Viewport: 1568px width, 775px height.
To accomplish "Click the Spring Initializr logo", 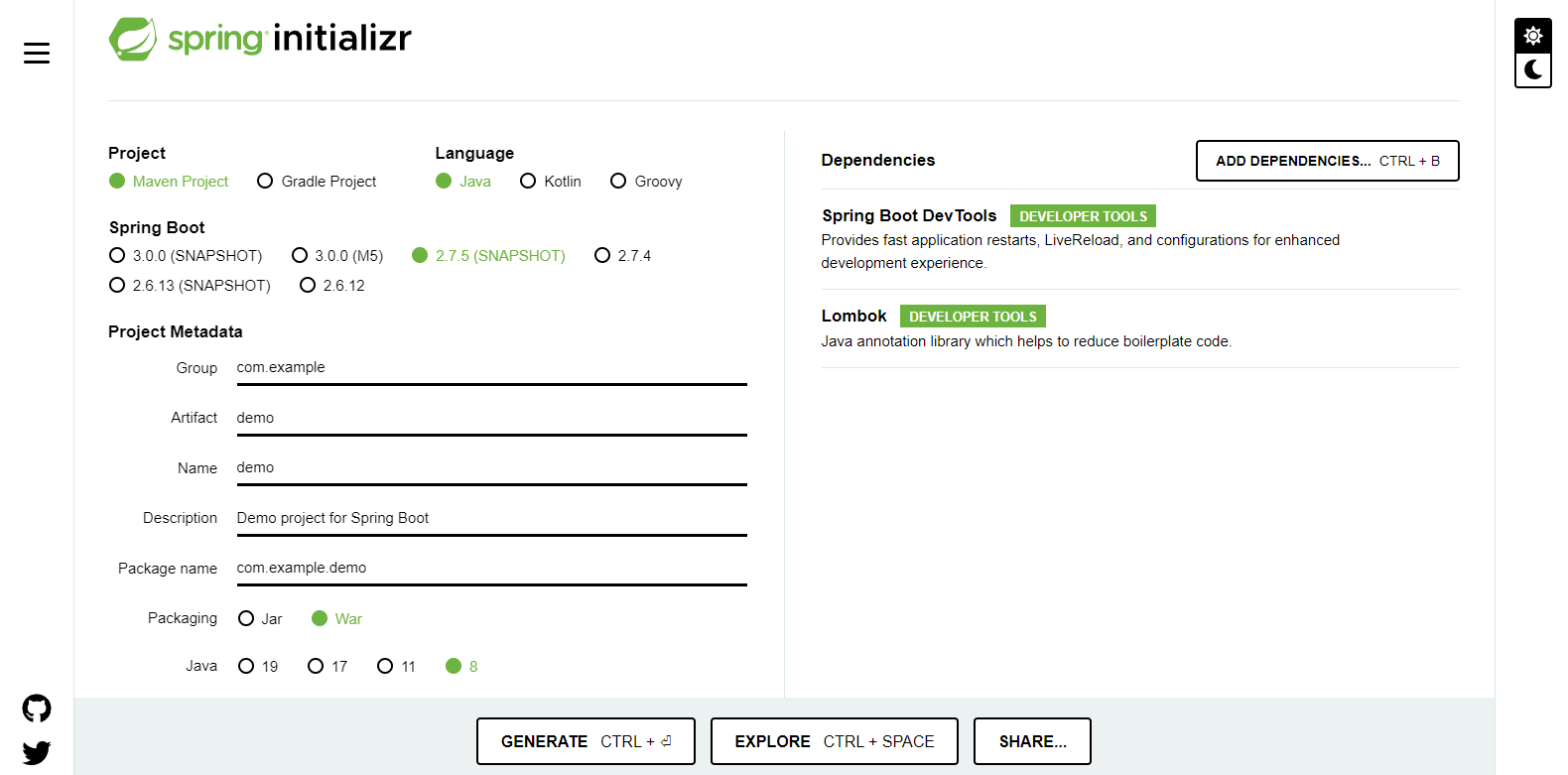I will click(260, 39).
